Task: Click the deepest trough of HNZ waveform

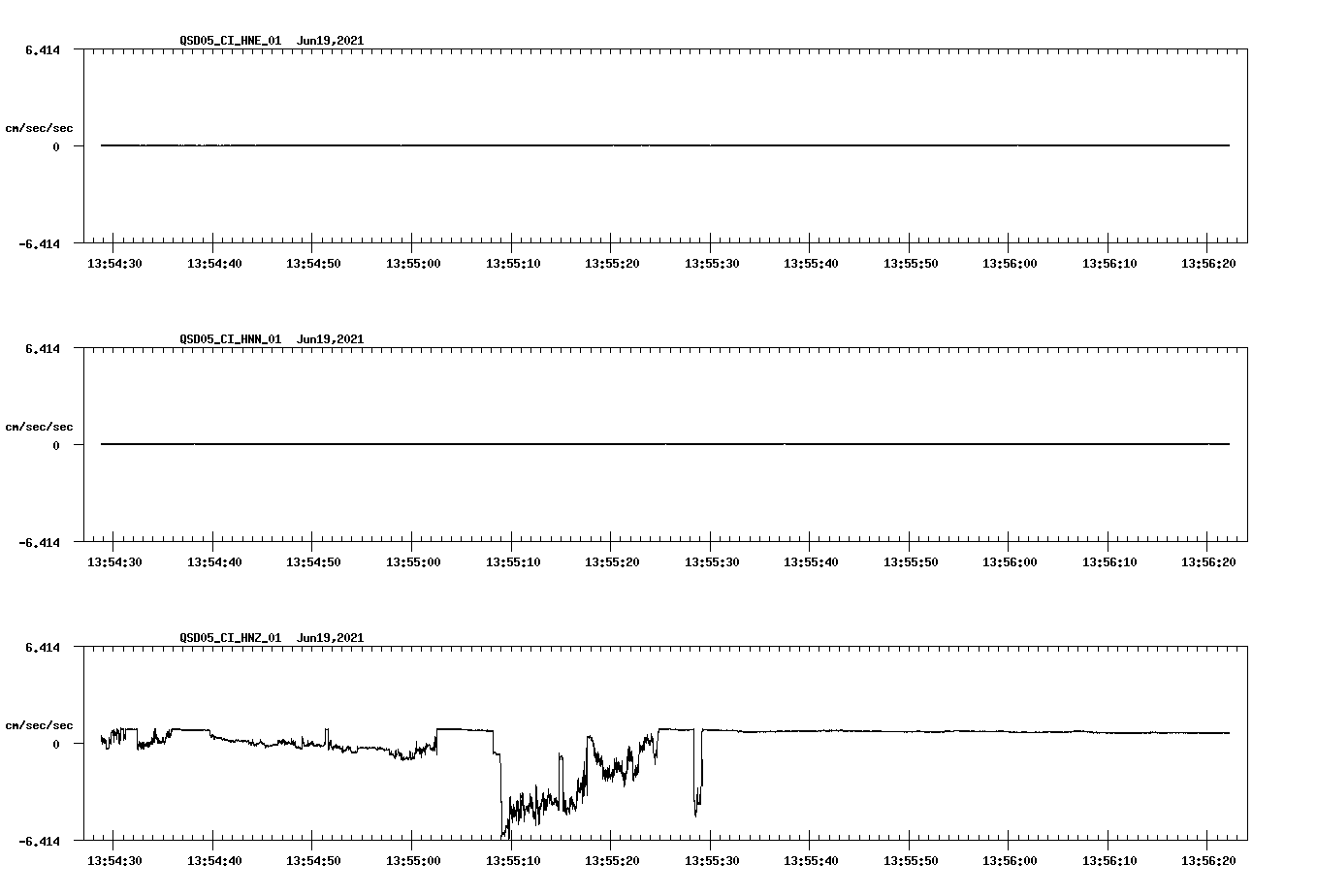Action: click(503, 834)
